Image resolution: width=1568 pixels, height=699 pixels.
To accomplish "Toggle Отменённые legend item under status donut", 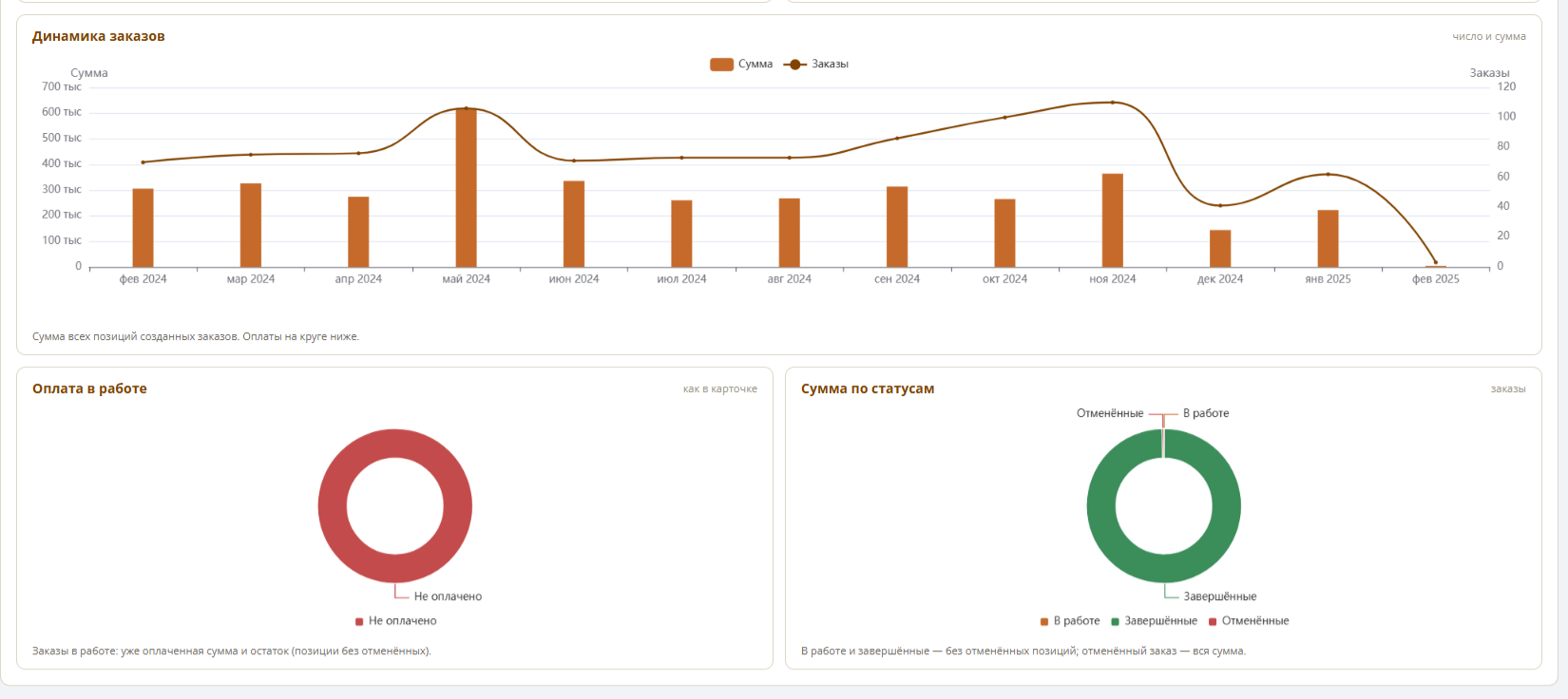I will [x=1249, y=621].
